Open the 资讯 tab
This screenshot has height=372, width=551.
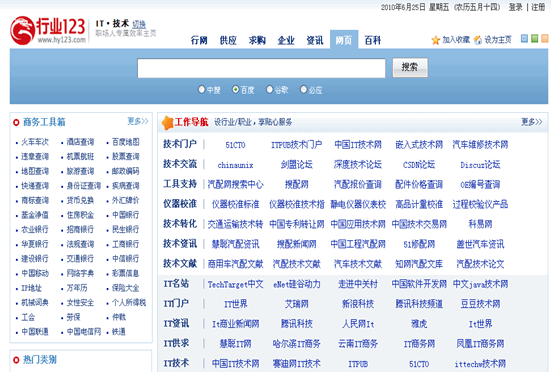(x=315, y=40)
